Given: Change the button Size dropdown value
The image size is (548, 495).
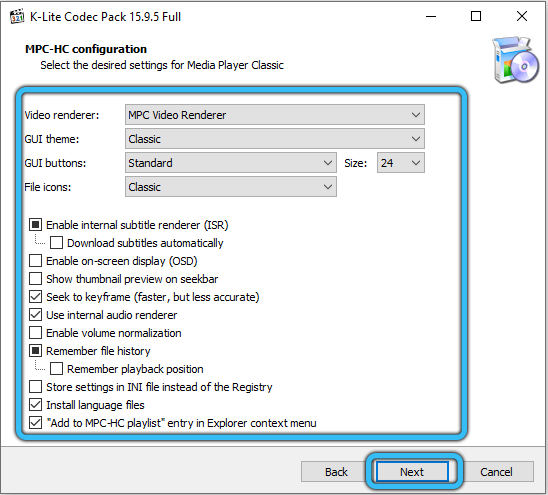Looking at the screenshot, I should click(x=401, y=163).
